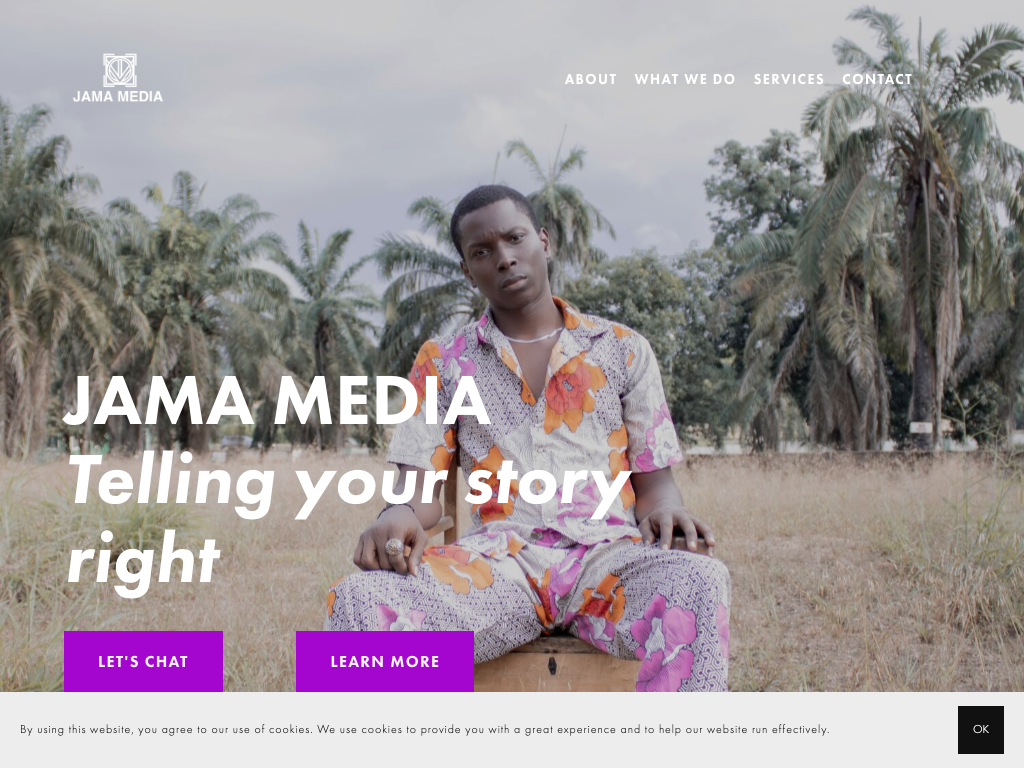The width and height of the screenshot is (1024, 768).
Task: Dismiss the cookie banner with OK
Action: pos(981,729)
